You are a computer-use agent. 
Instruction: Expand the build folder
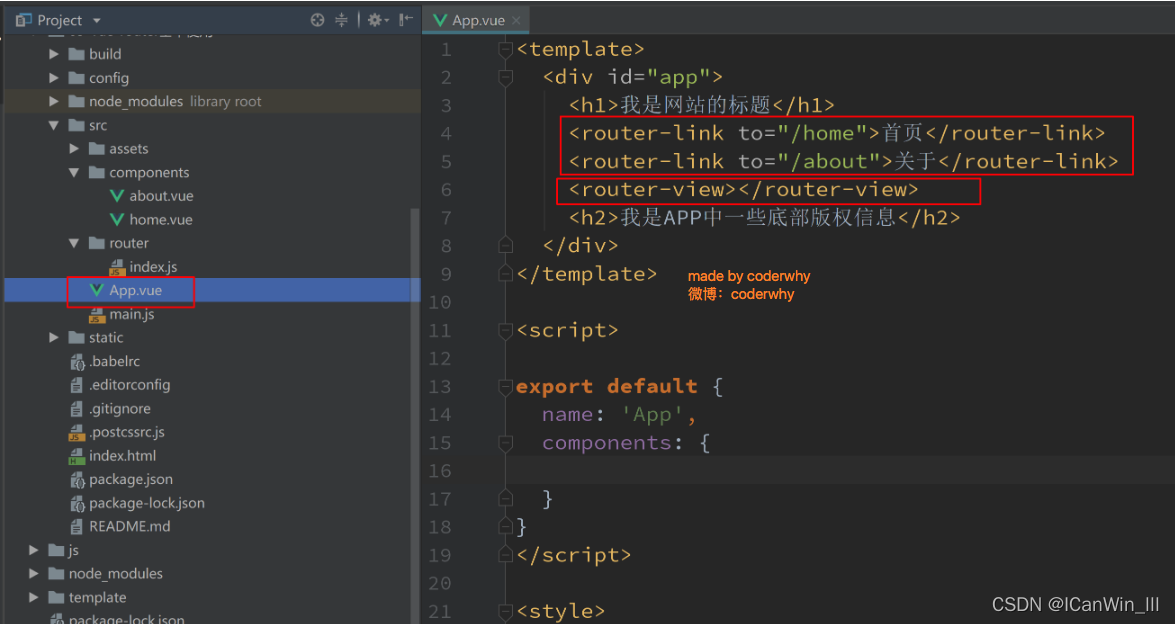[x=54, y=54]
